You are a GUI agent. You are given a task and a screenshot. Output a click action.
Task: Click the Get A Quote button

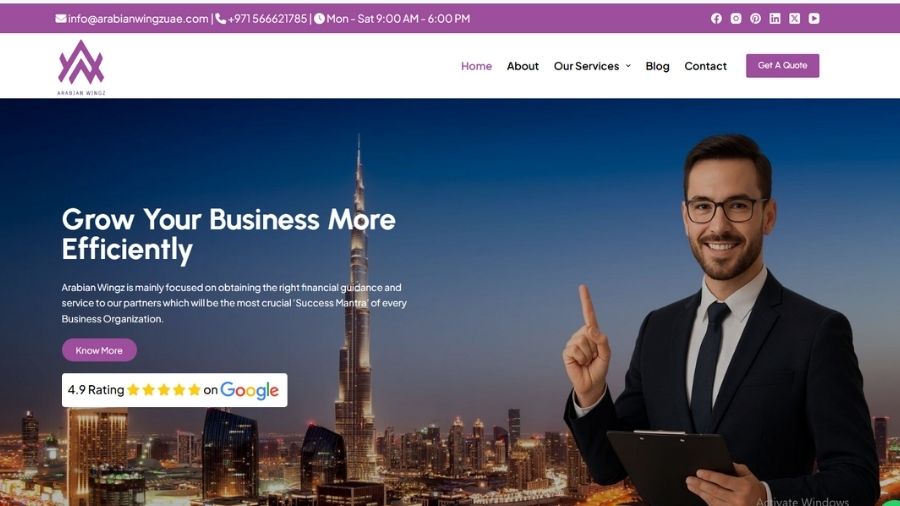[782, 65]
